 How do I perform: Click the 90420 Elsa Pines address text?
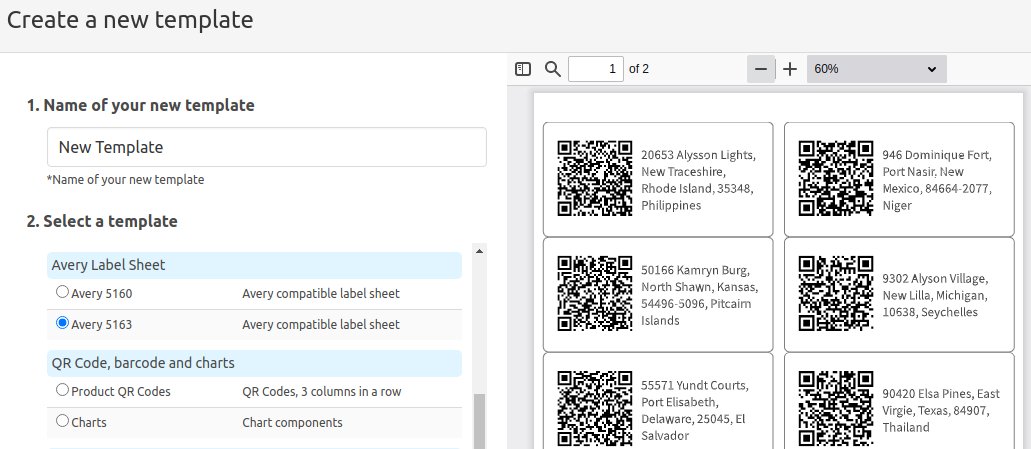pos(941,410)
